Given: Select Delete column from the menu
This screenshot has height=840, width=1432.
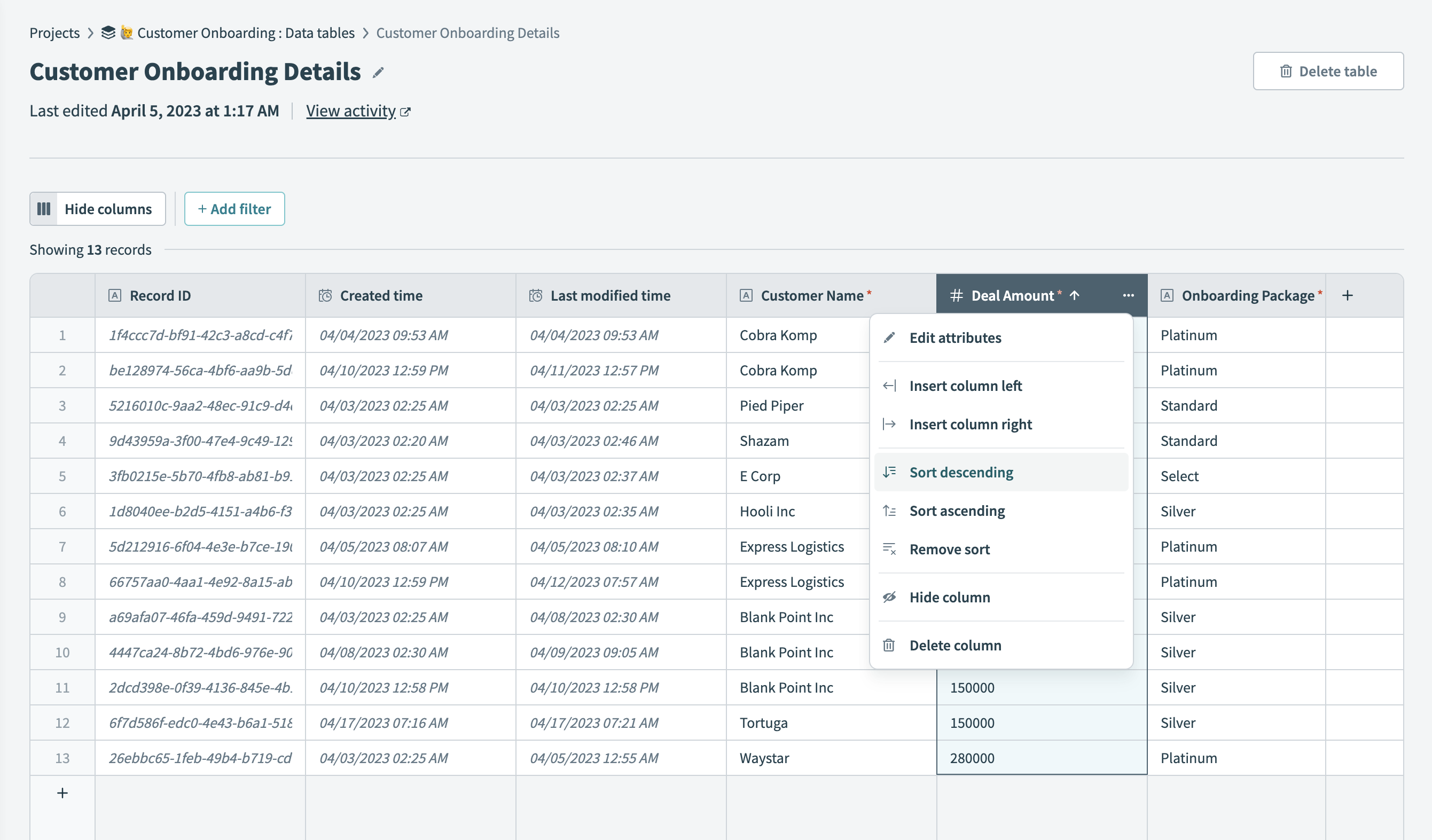Looking at the screenshot, I should pyautogui.click(x=955, y=645).
